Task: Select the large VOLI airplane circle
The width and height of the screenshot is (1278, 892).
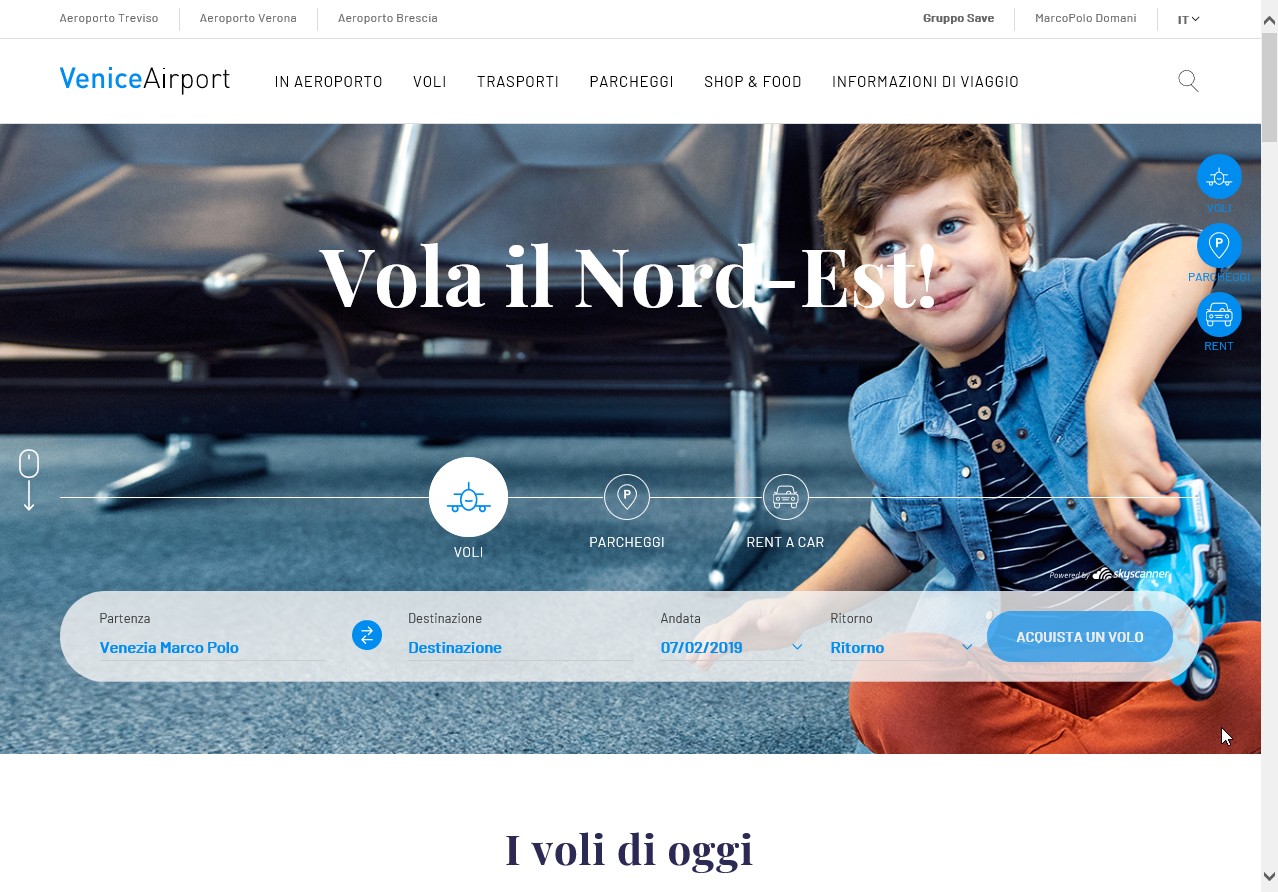Action: click(468, 497)
